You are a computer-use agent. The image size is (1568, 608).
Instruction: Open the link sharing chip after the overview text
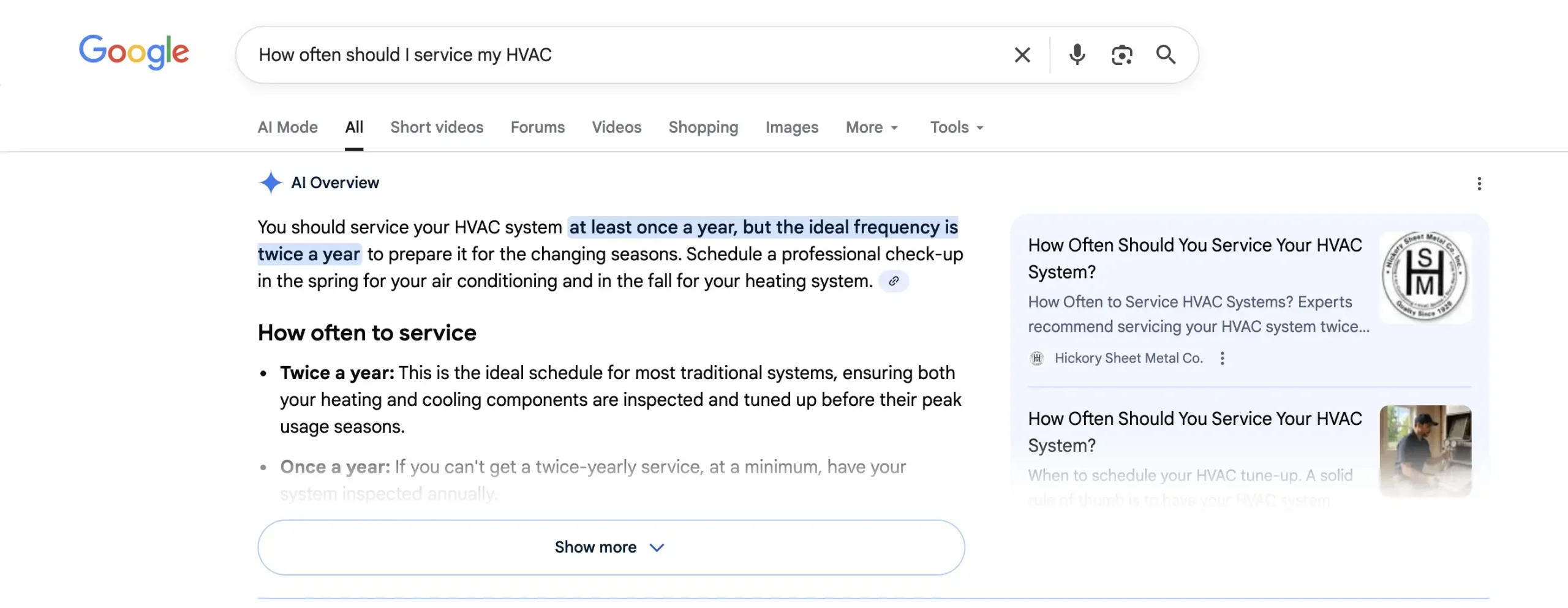893,281
